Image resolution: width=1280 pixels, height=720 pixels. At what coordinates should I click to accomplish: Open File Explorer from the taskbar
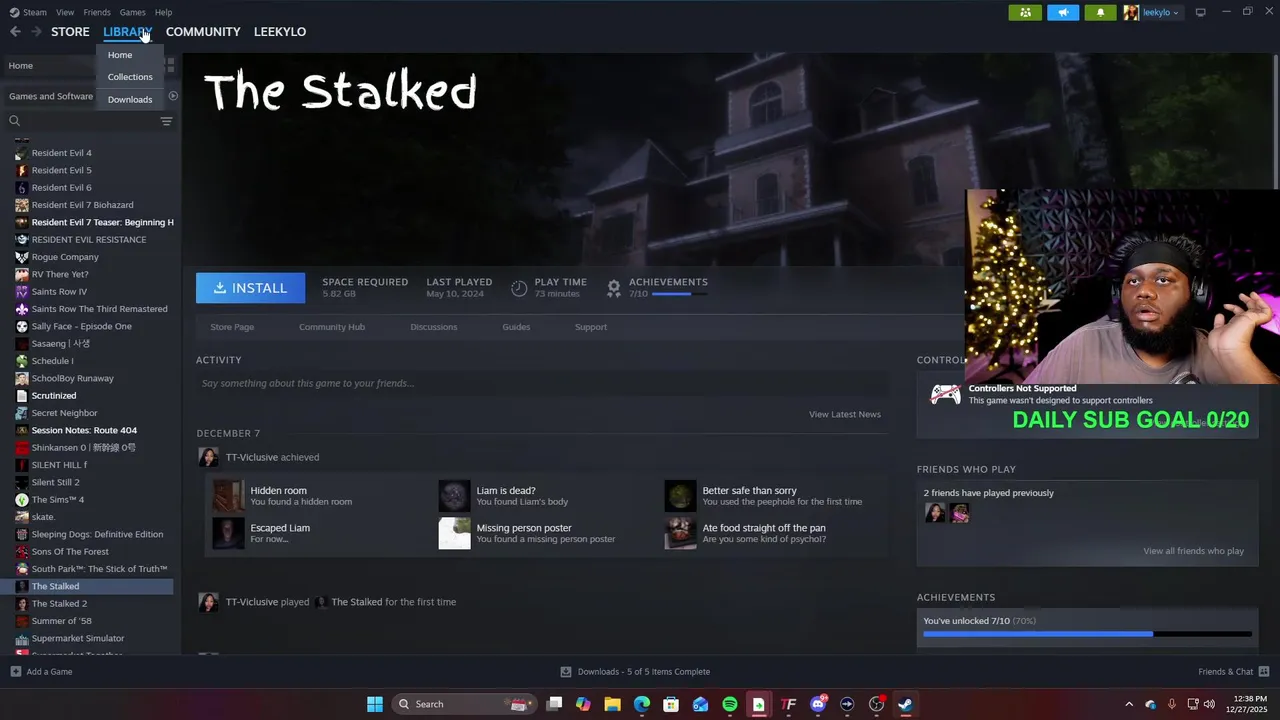[x=612, y=704]
